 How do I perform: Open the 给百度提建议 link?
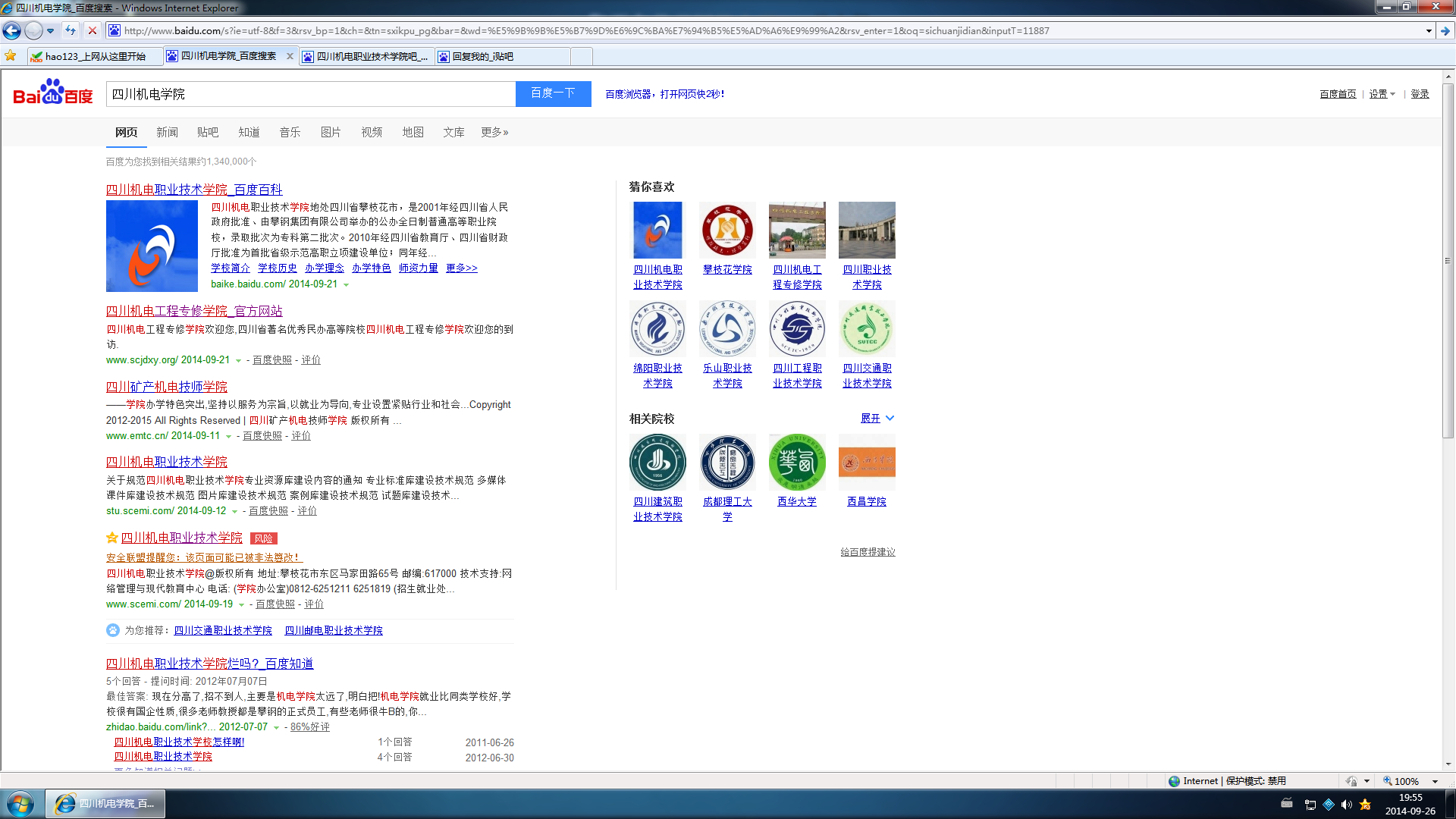pos(868,552)
